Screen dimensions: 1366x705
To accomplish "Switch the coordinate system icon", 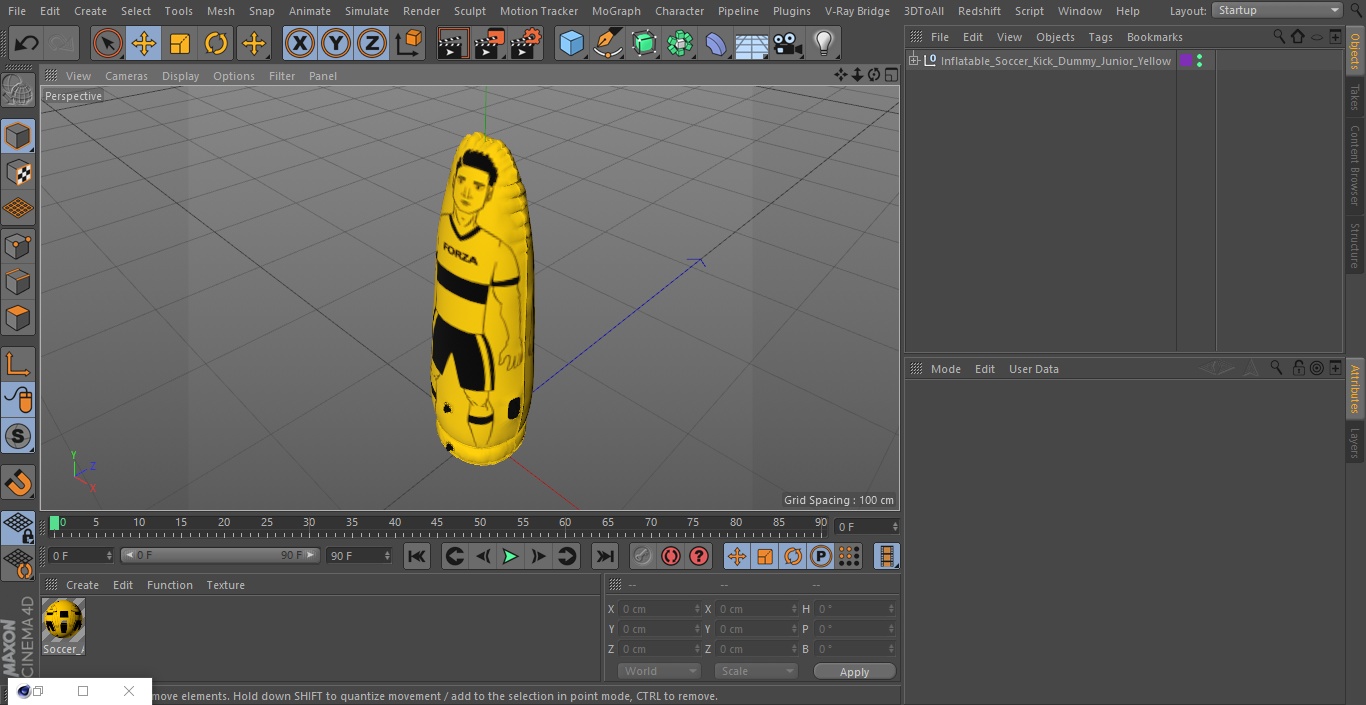I will coord(409,44).
